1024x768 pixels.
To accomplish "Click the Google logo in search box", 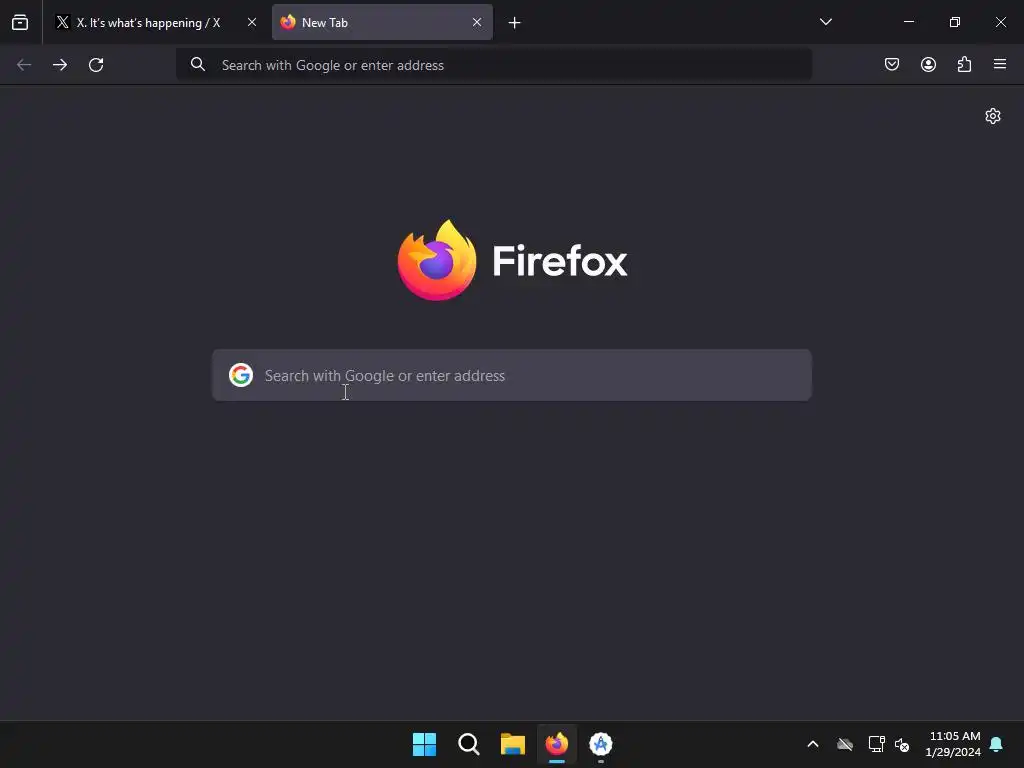I will coord(241,375).
